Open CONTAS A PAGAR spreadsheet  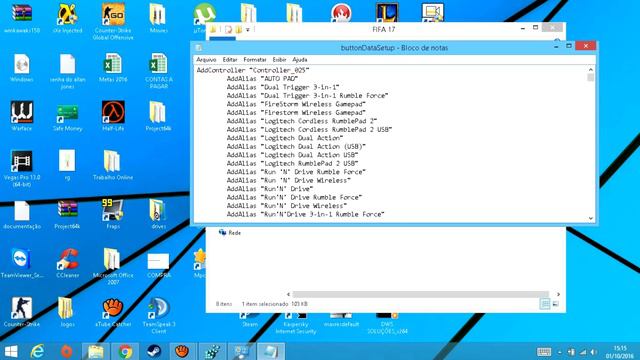click(158, 70)
